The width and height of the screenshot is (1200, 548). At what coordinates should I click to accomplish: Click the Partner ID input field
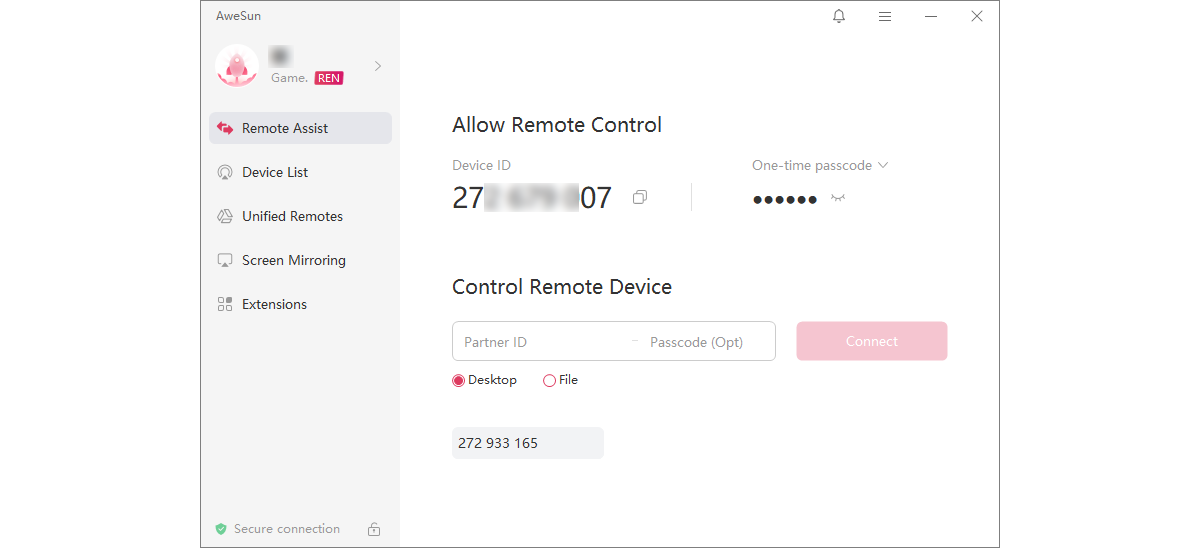coord(540,342)
